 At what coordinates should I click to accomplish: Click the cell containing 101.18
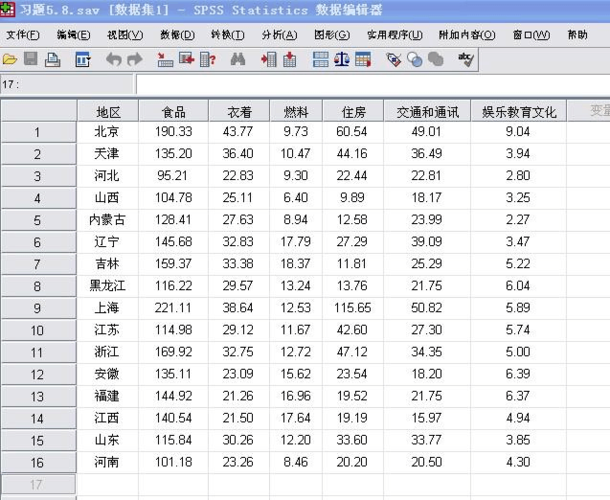point(174,462)
